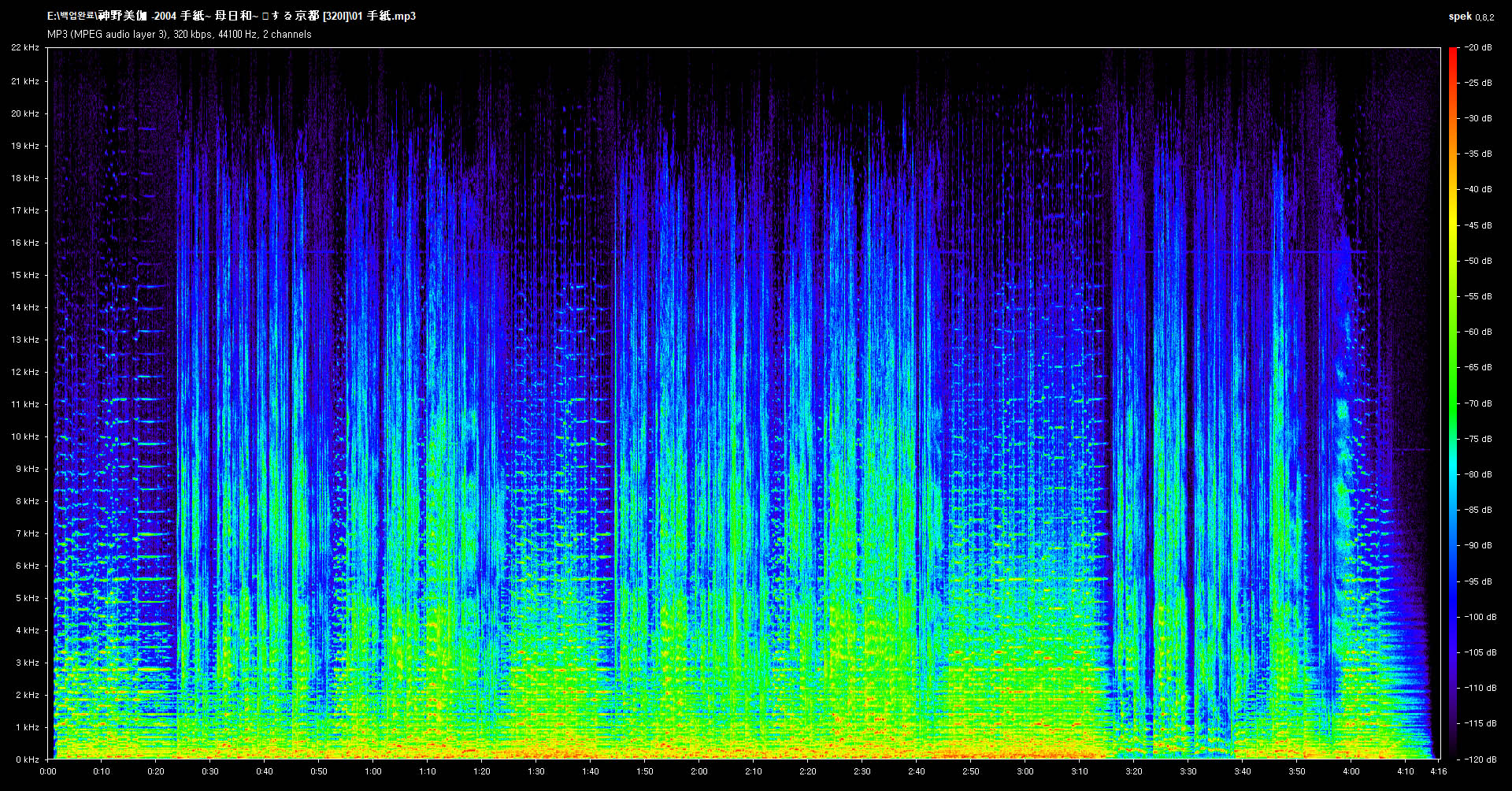Click the 1:00 time axis label
This screenshot has height=791, width=1512.
click(x=373, y=771)
